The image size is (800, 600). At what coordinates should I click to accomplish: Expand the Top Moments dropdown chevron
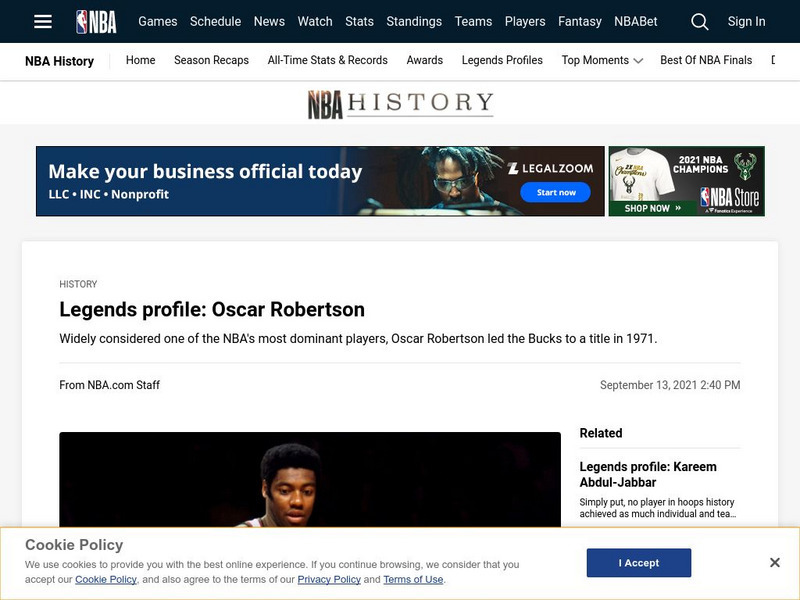638,61
